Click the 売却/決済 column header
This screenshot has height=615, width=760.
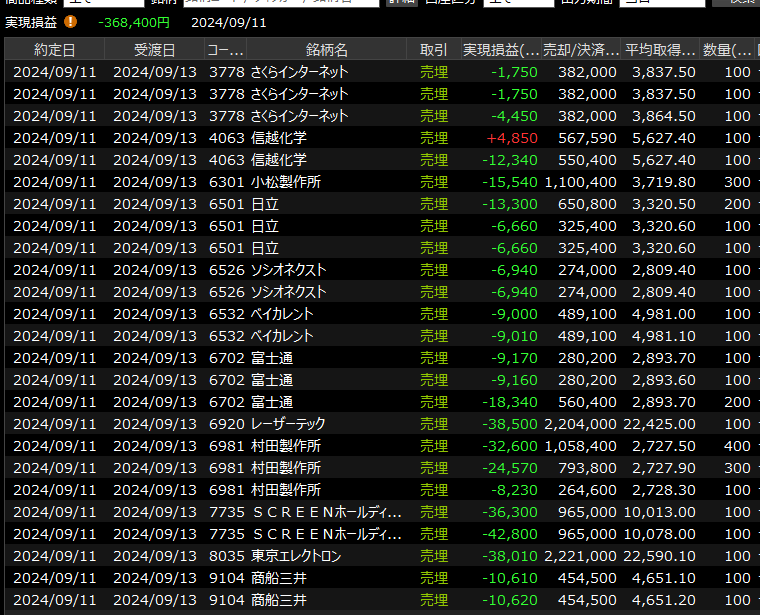(x=583, y=50)
